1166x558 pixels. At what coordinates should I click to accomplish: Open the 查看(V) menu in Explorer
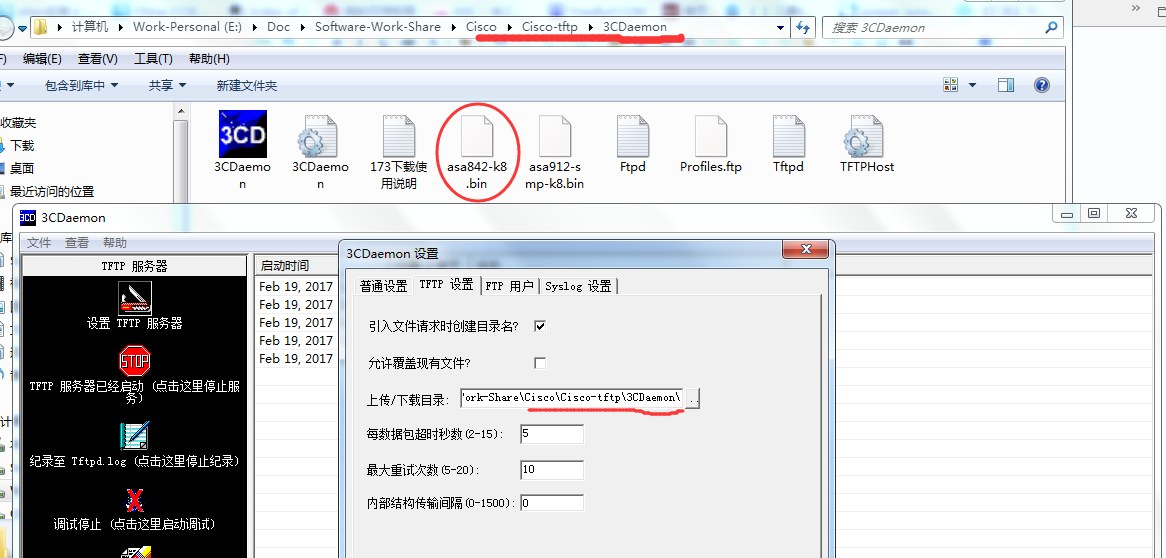pos(97,59)
